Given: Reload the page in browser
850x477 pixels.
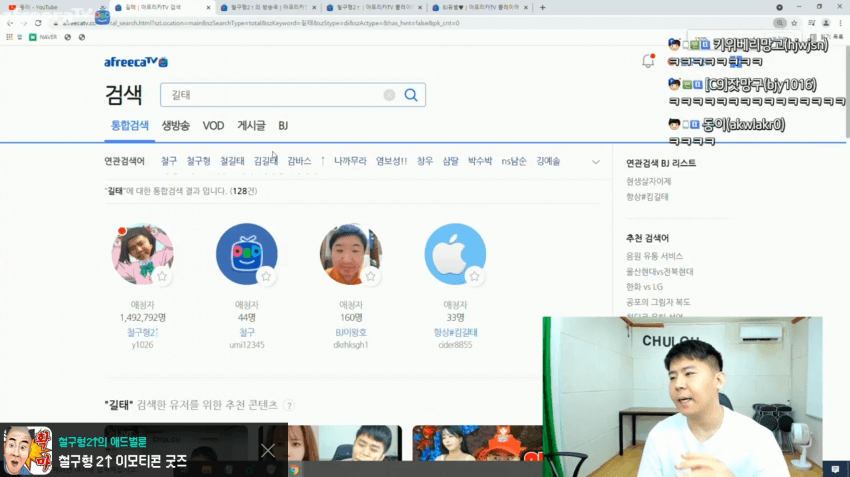Looking at the screenshot, I should (38, 23).
